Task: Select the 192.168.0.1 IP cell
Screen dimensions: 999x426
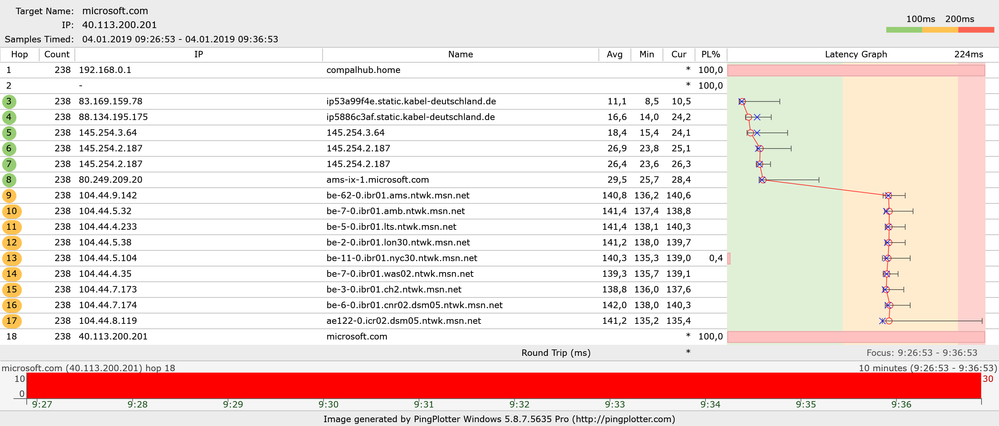Action: pyautogui.click(x=104, y=70)
